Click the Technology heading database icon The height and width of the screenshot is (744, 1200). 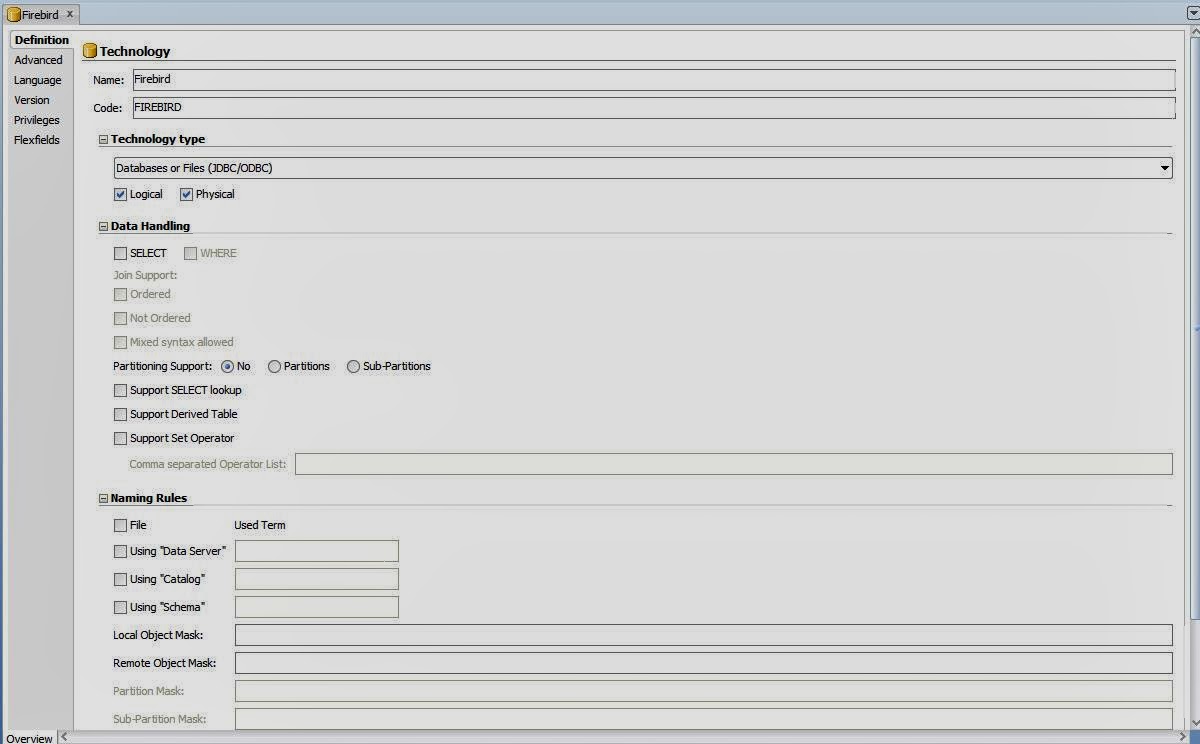point(90,51)
